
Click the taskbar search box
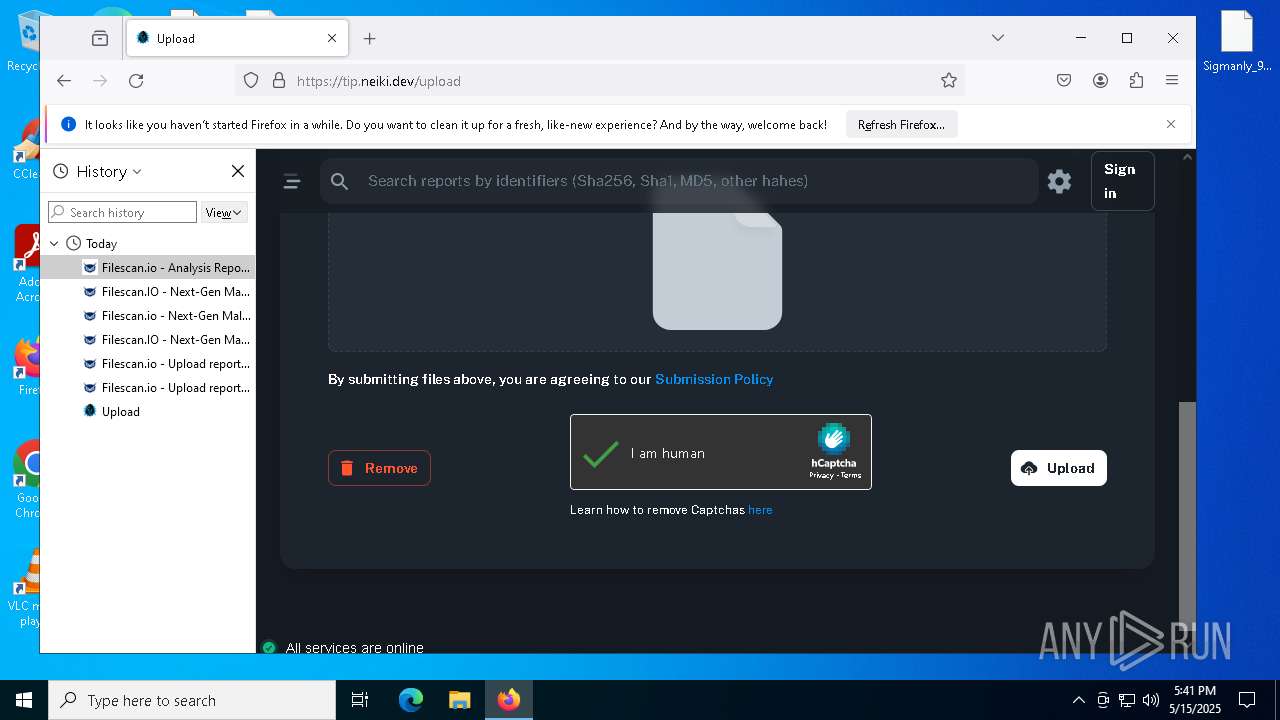point(192,700)
